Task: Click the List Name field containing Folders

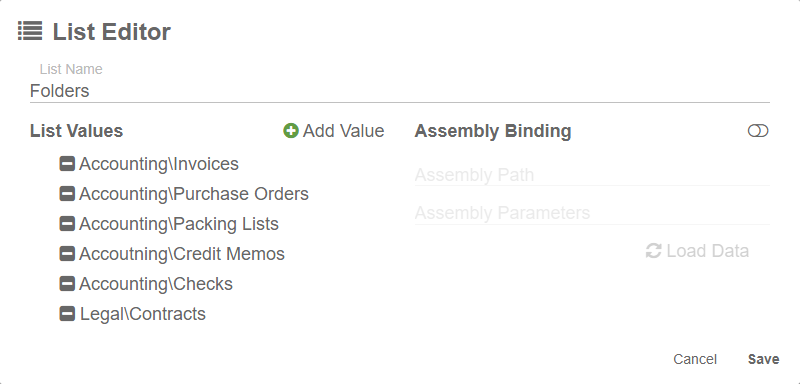Action: click(399, 91)
